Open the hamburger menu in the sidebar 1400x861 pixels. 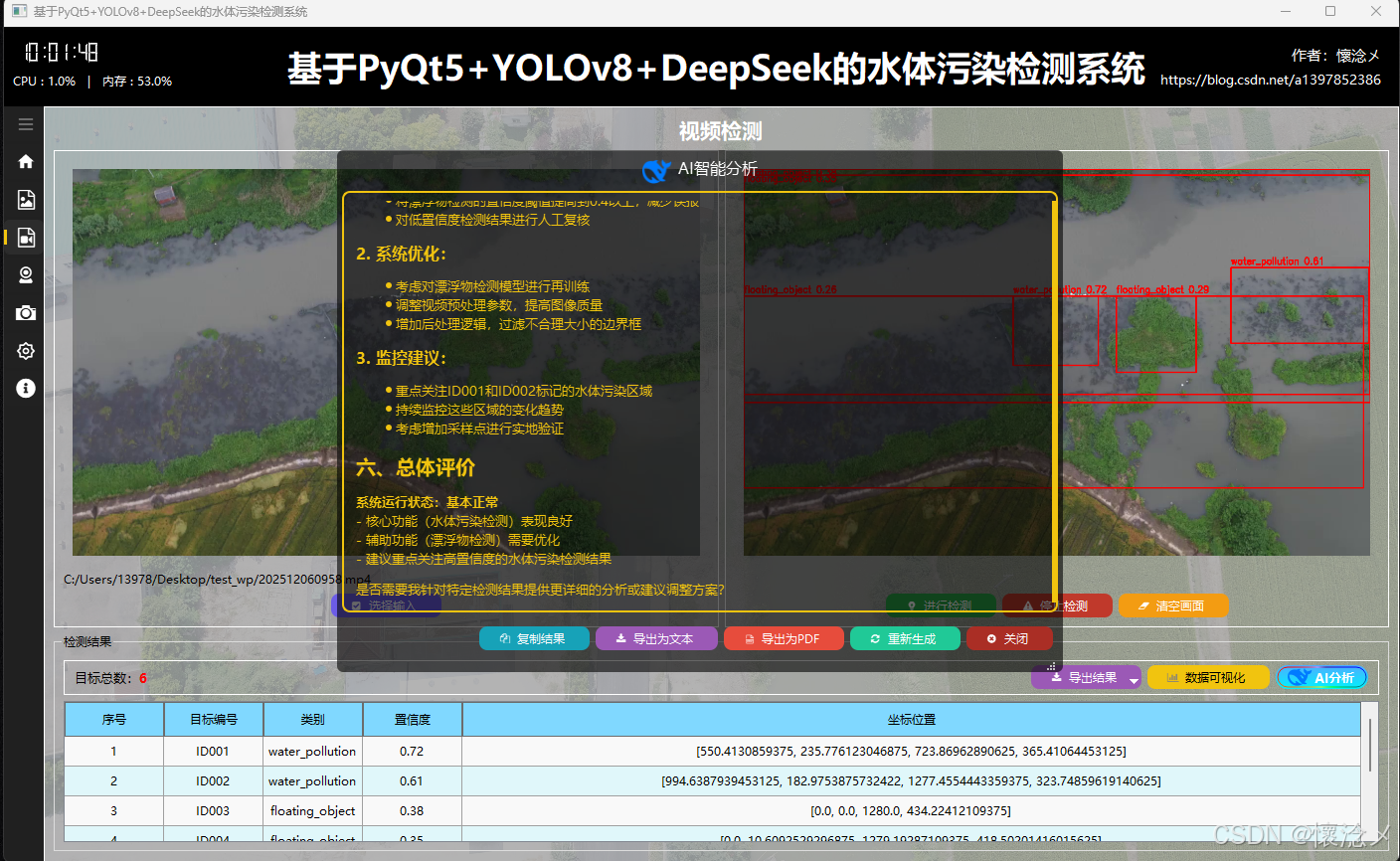[x=26, y=124]
